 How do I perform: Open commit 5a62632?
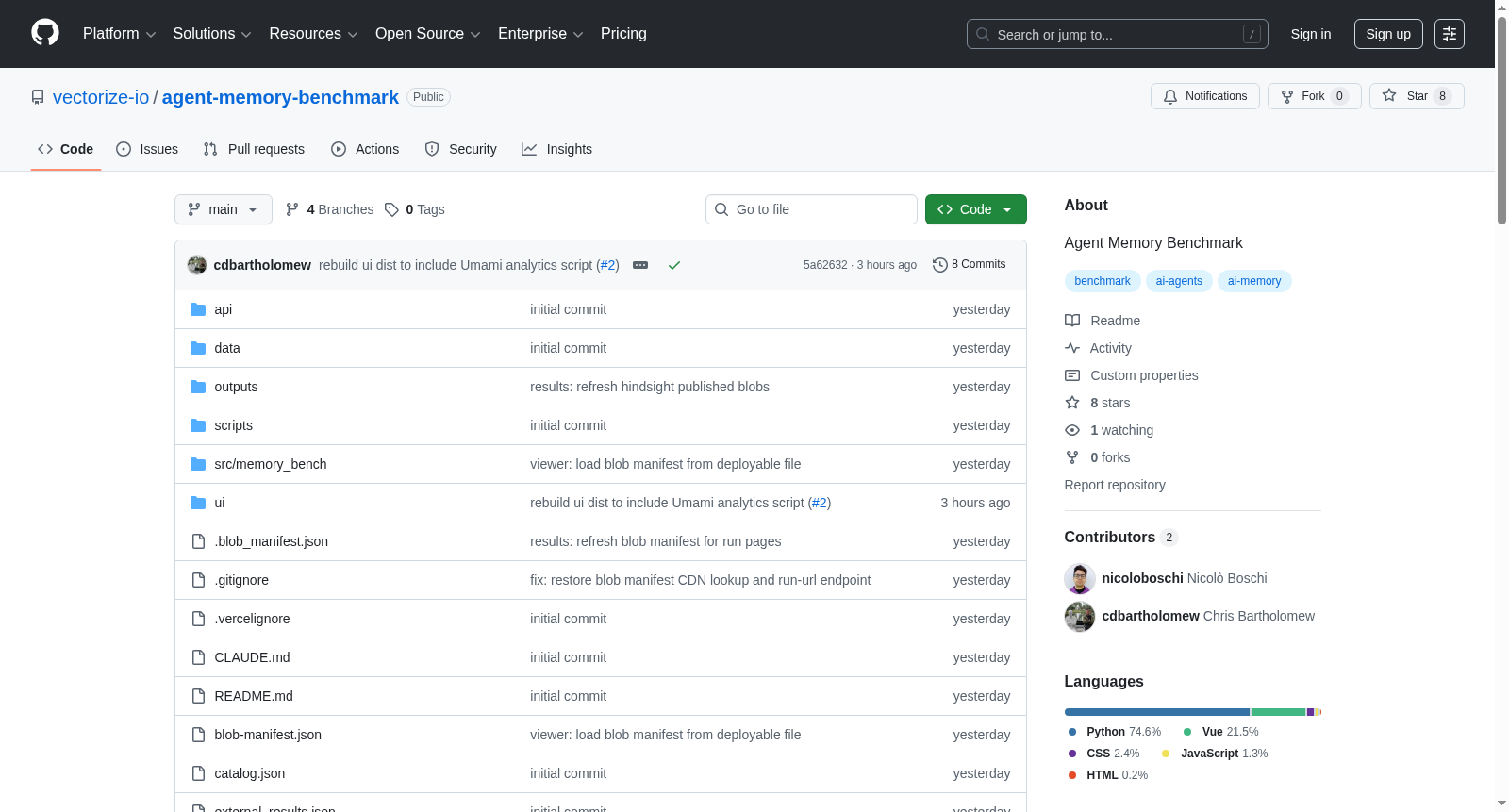(825, 265)
